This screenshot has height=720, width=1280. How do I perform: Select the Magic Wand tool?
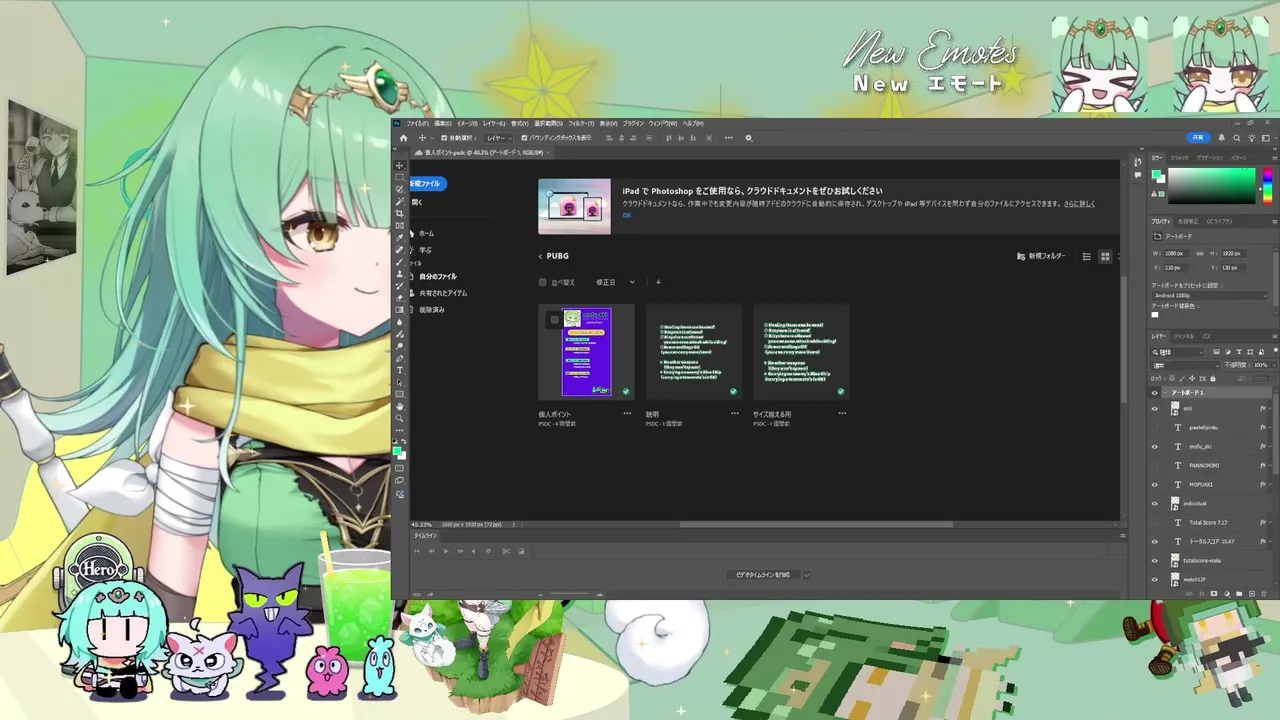point(399,201)
